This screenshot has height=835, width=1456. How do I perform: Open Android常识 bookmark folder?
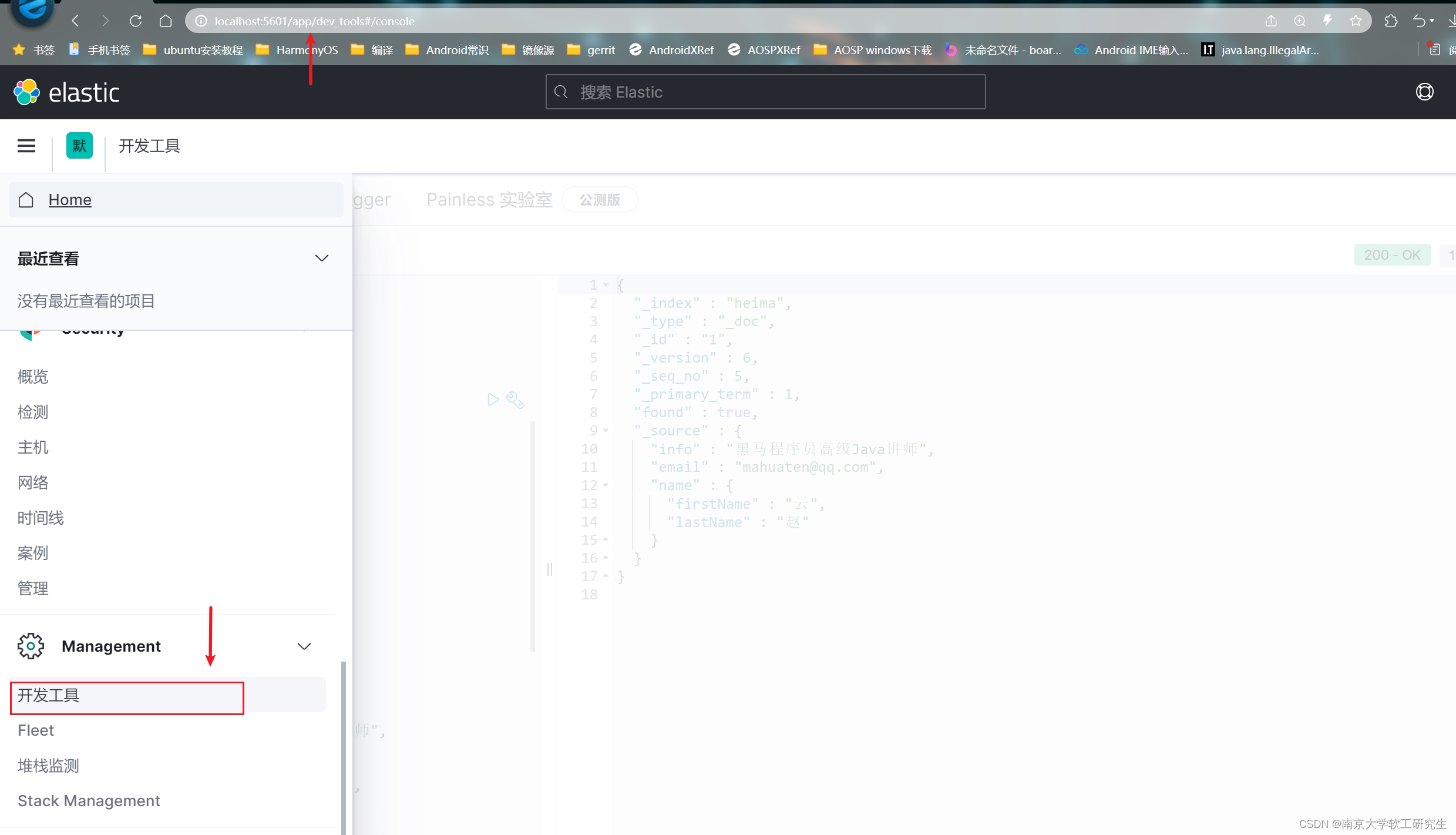click(x=447, y=50)
